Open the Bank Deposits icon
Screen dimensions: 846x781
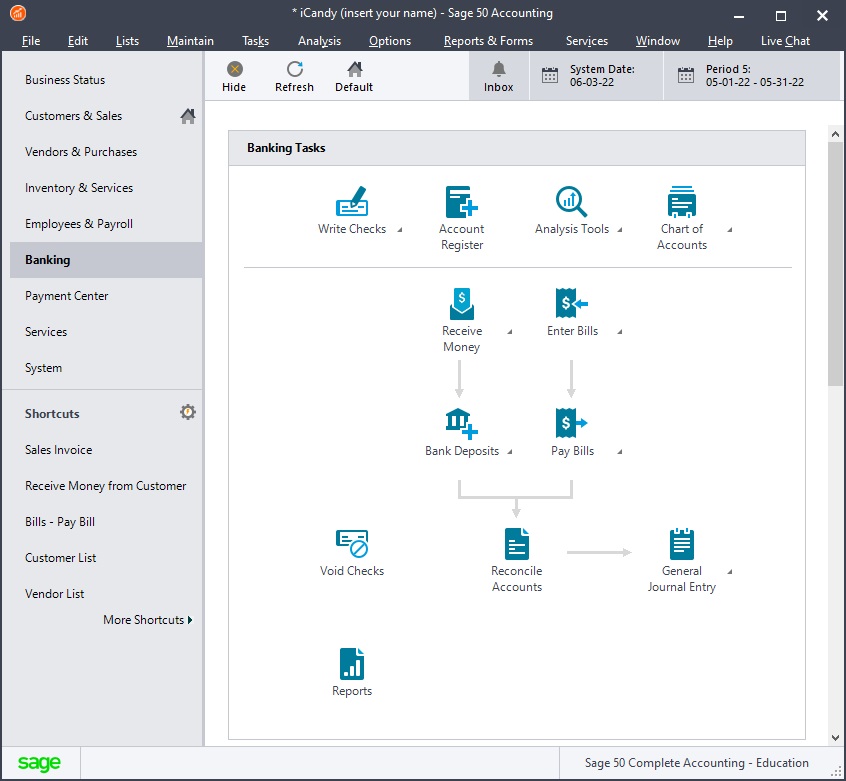click(461, 423)
